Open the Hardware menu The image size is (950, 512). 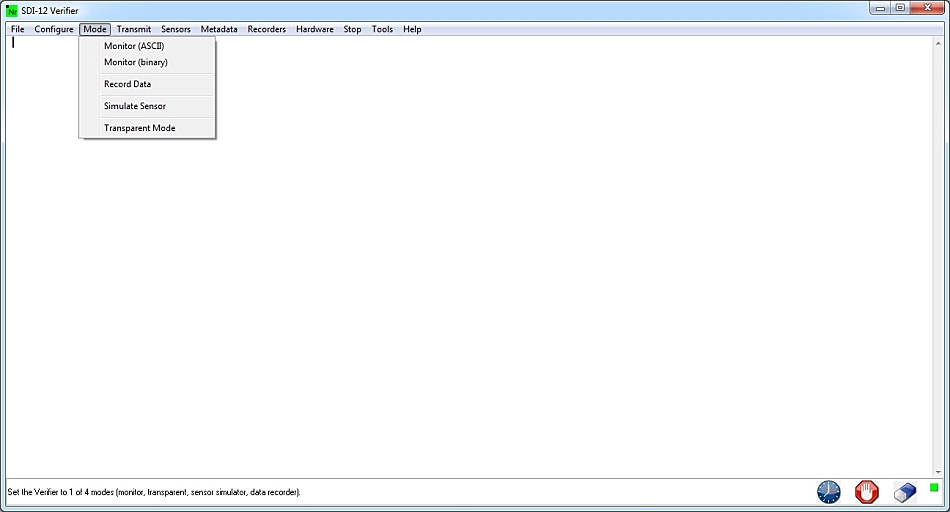click(315, 29)
